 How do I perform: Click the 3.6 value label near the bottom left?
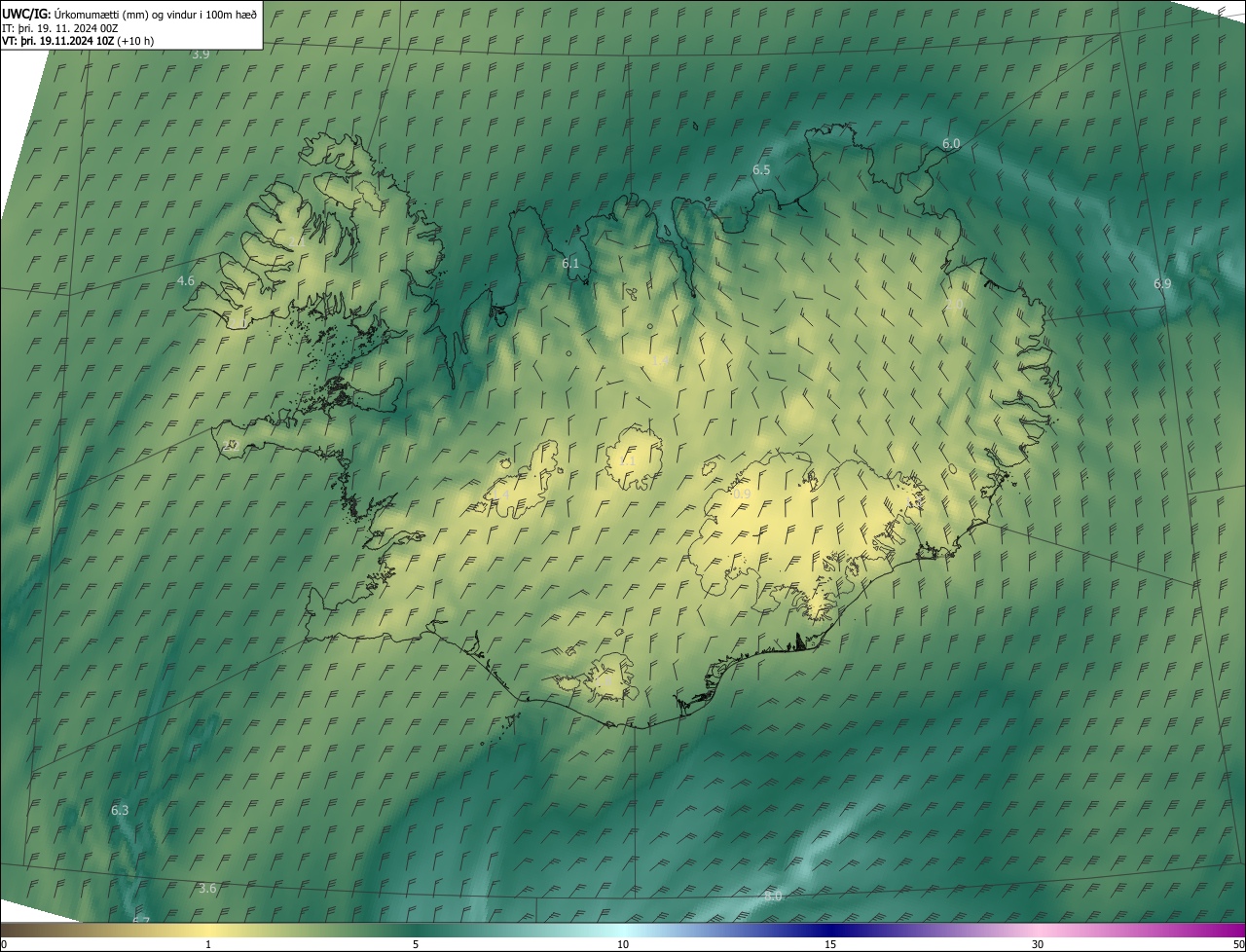207,889
